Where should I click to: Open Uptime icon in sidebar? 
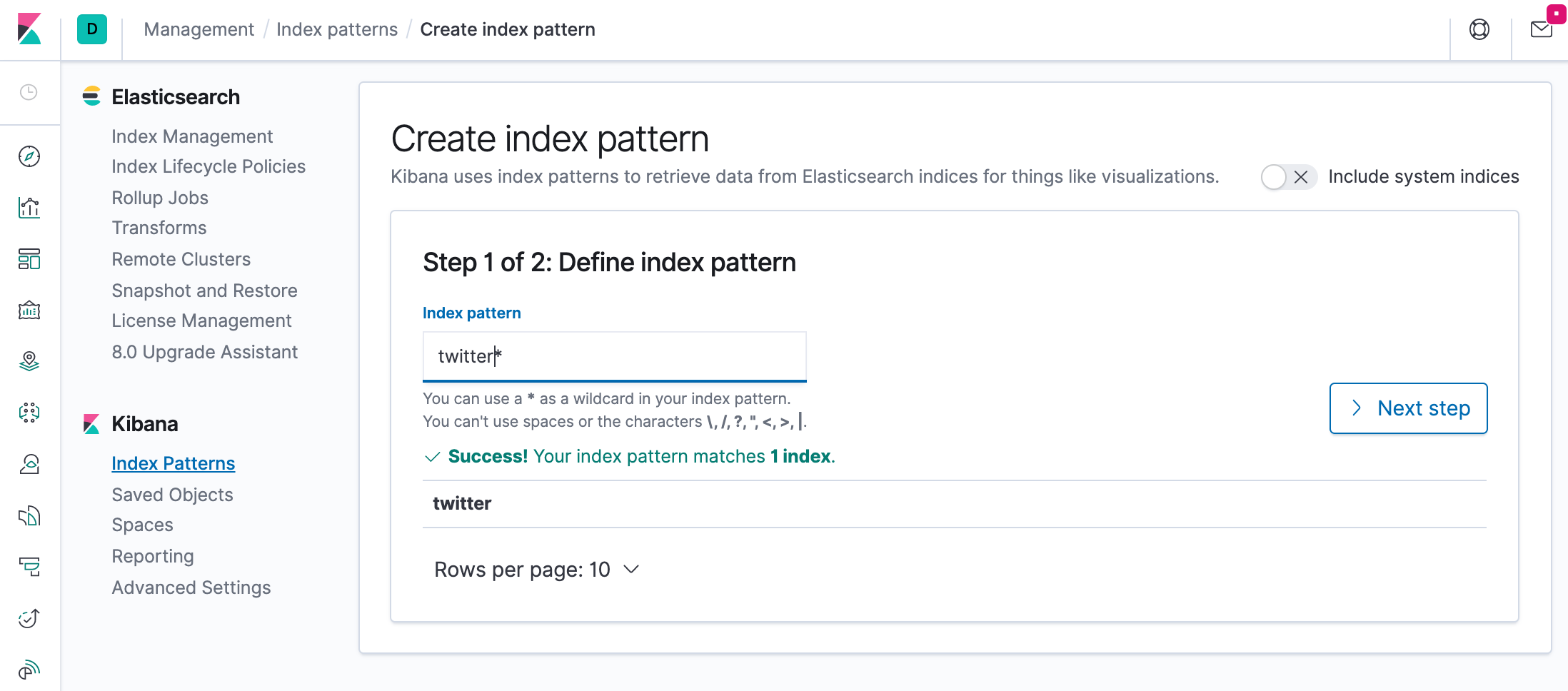29,619
